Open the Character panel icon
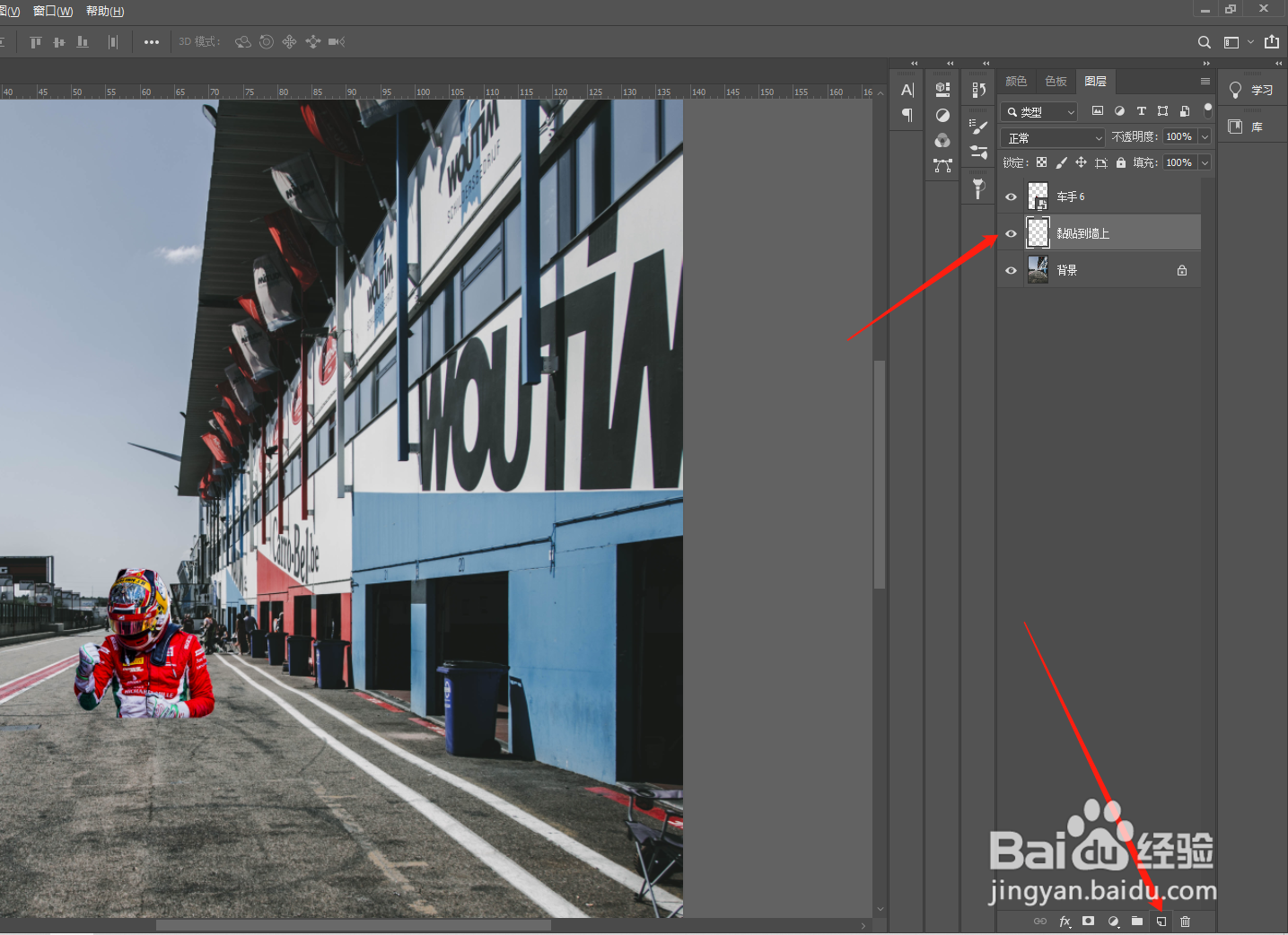The image size is (1288, 935). (x=907, y=90)
